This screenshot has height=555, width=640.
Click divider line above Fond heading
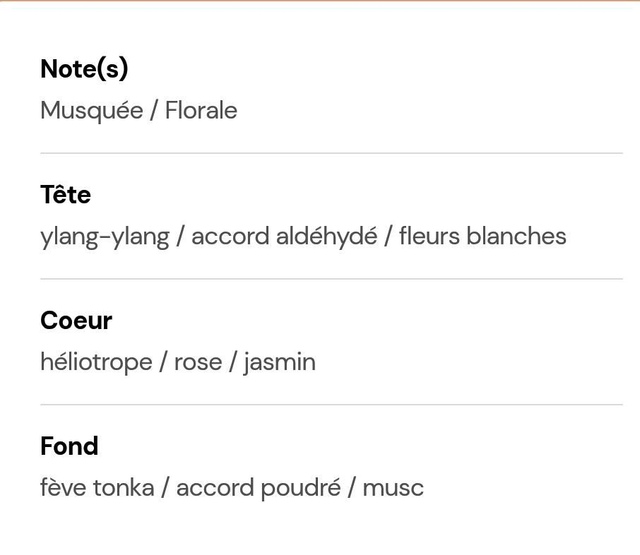pos(331,405)
